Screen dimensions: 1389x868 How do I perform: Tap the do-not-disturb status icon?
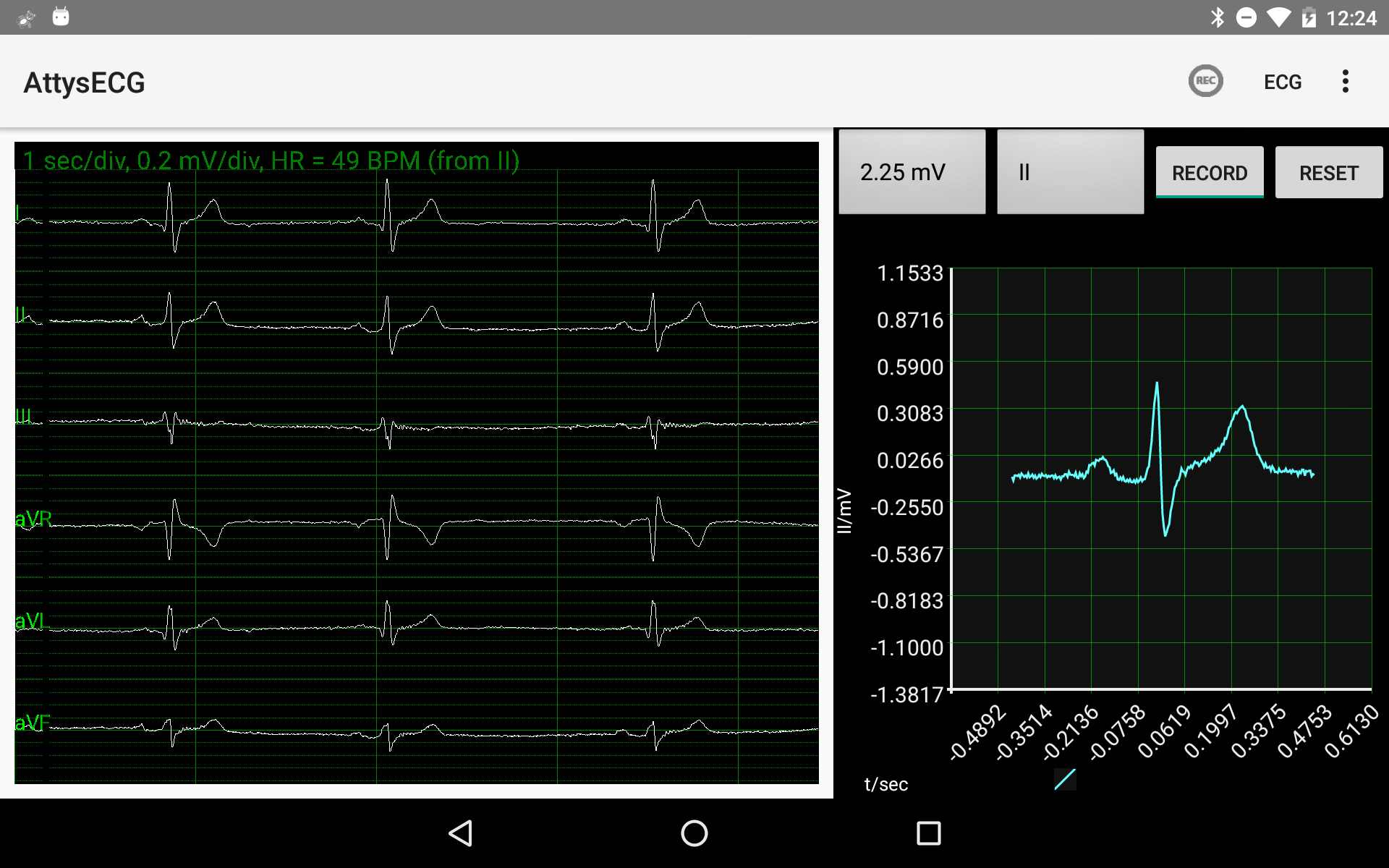coord(1246,17)
